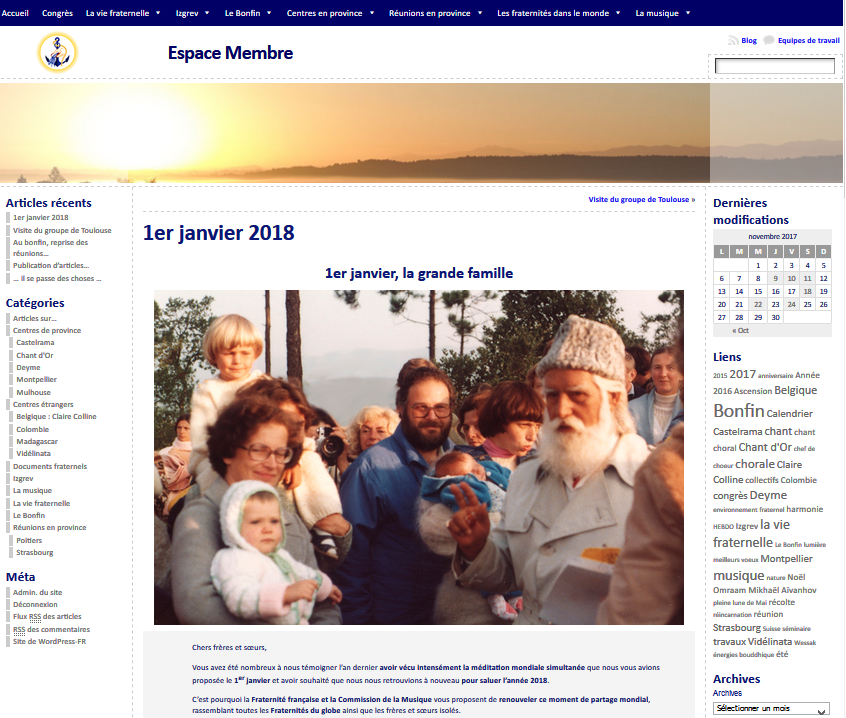Screen dimensions: 846x718
Task: Open the Archives month selector
Action: coord(771,709)
